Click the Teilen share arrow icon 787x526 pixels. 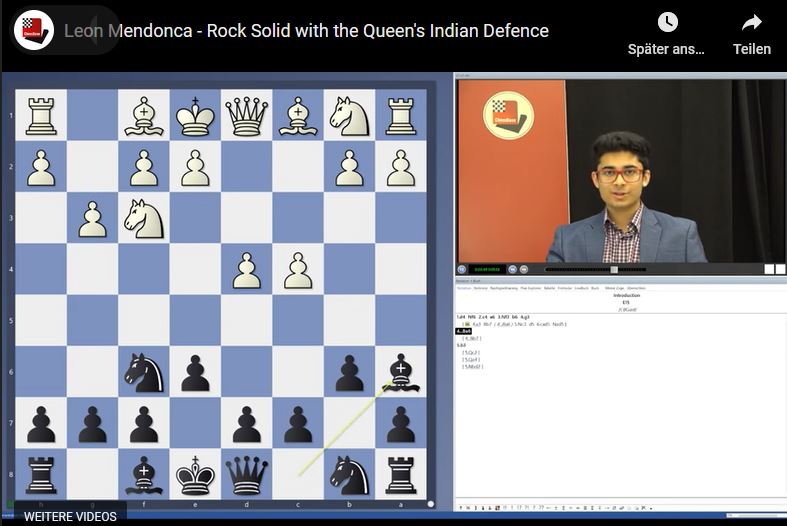pyautogui.click(x=752, y=22)
